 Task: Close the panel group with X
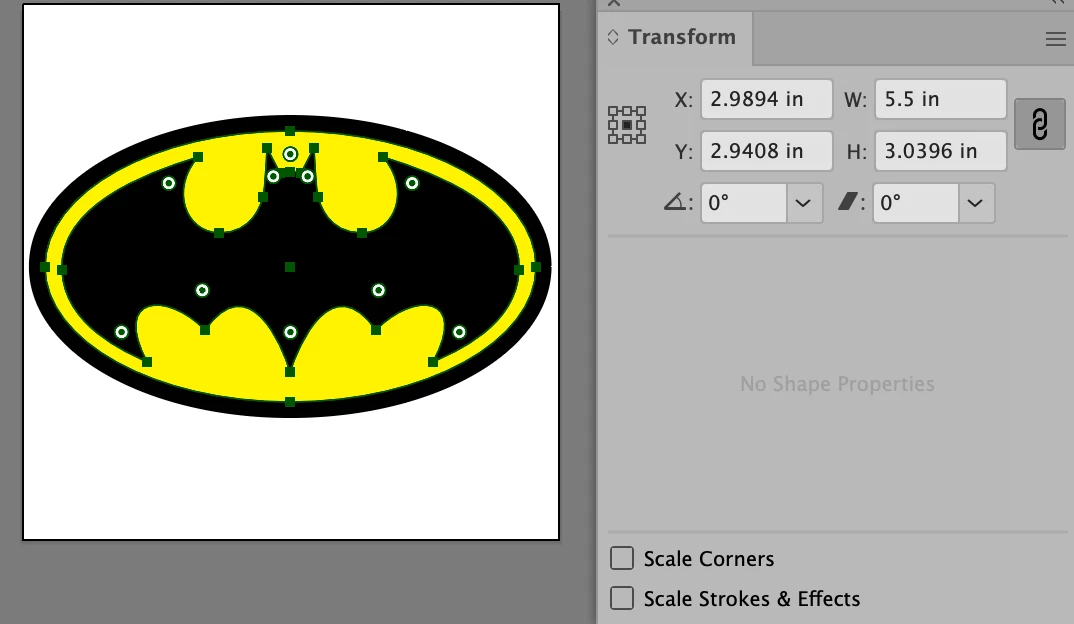[x=614, y=3]
